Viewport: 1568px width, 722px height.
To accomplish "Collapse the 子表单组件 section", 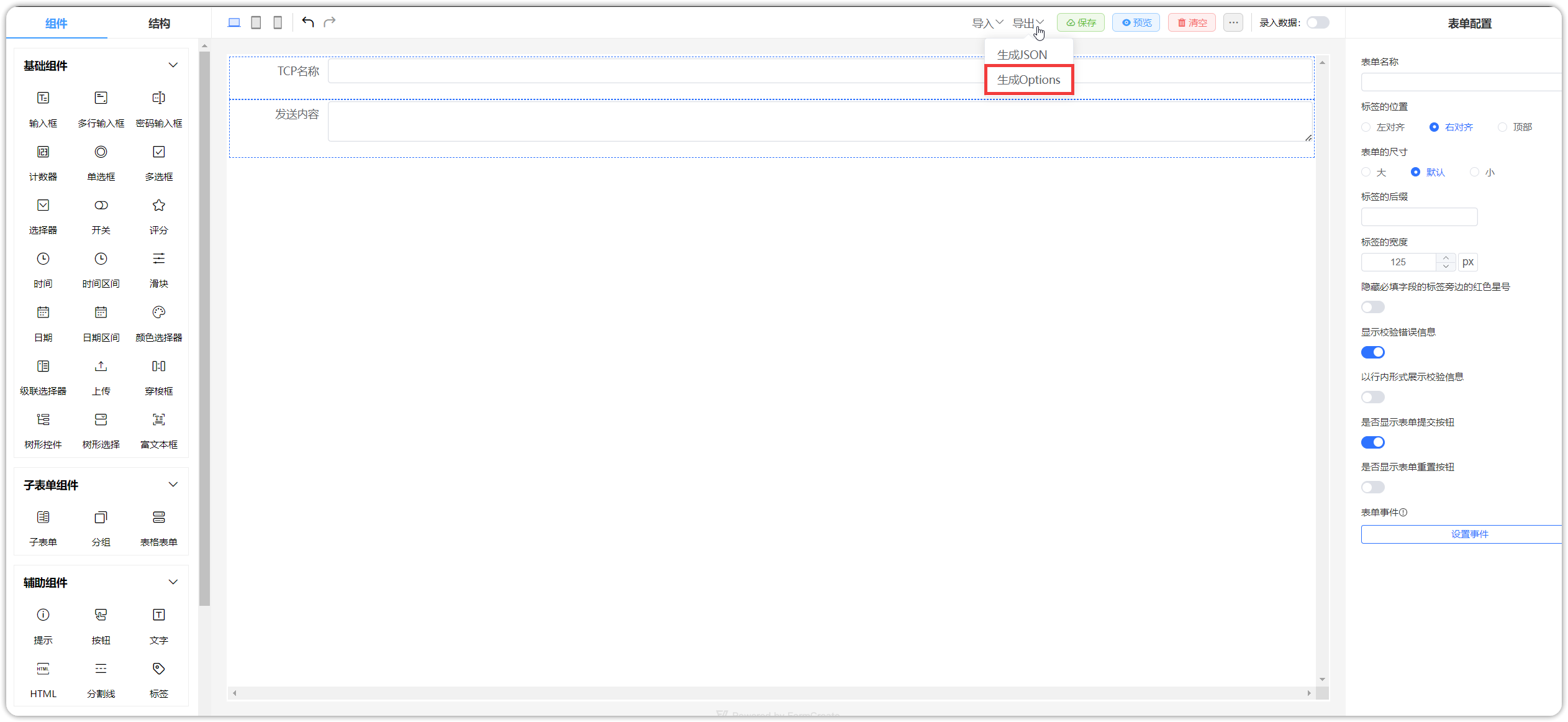I will pos(173,485).
